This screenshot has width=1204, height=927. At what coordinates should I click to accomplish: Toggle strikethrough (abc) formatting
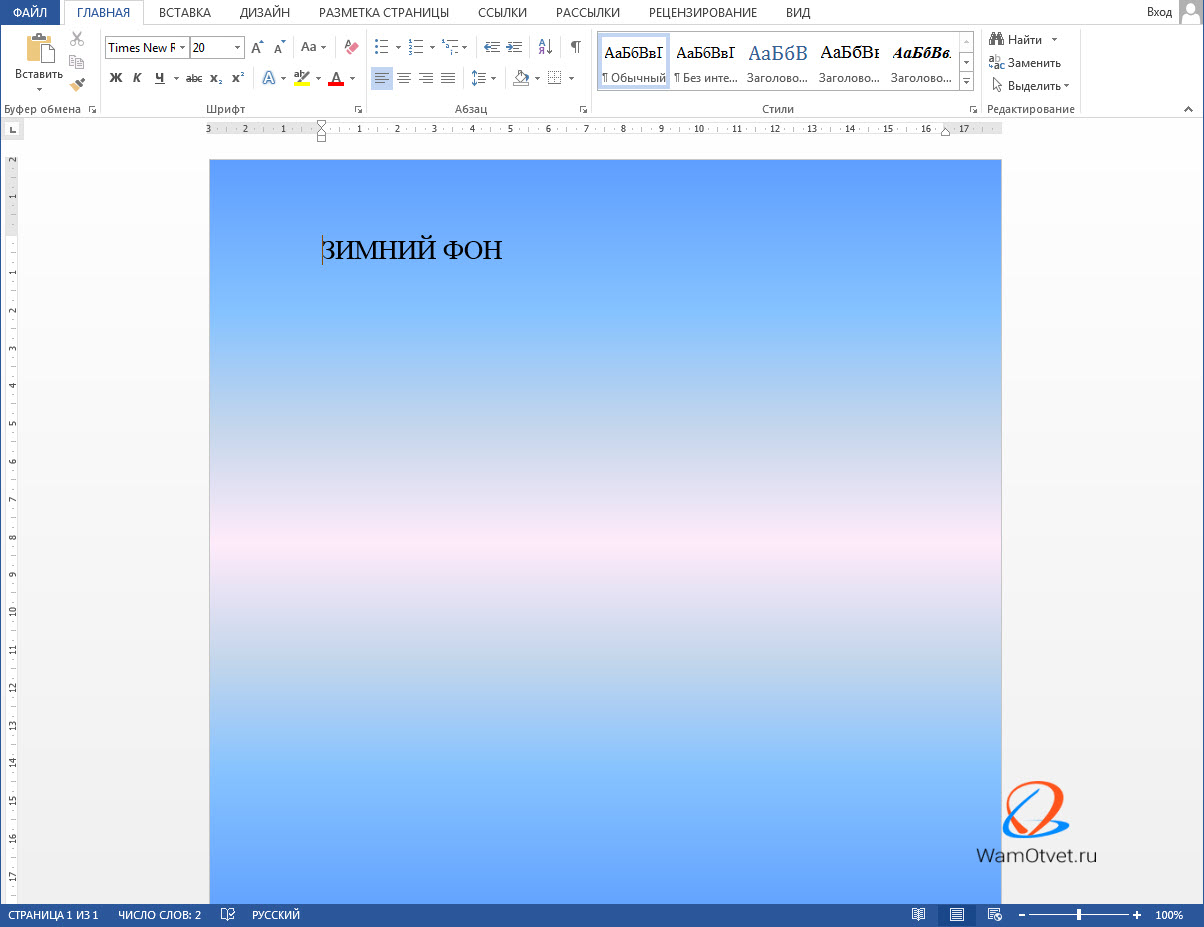[194, 78]
